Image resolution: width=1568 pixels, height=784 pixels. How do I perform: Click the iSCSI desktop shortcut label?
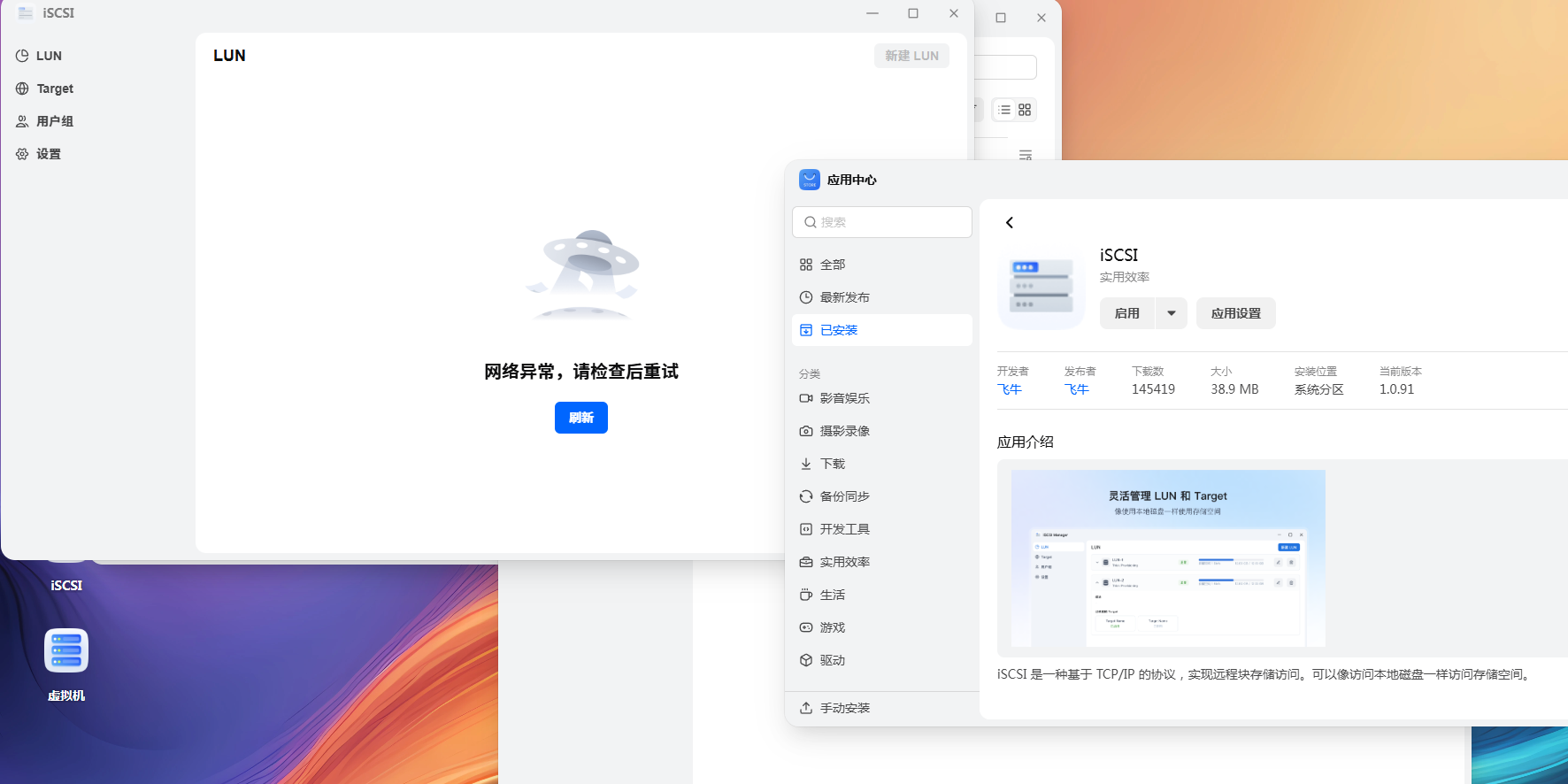pyautogui.click(x=66, y=586)
